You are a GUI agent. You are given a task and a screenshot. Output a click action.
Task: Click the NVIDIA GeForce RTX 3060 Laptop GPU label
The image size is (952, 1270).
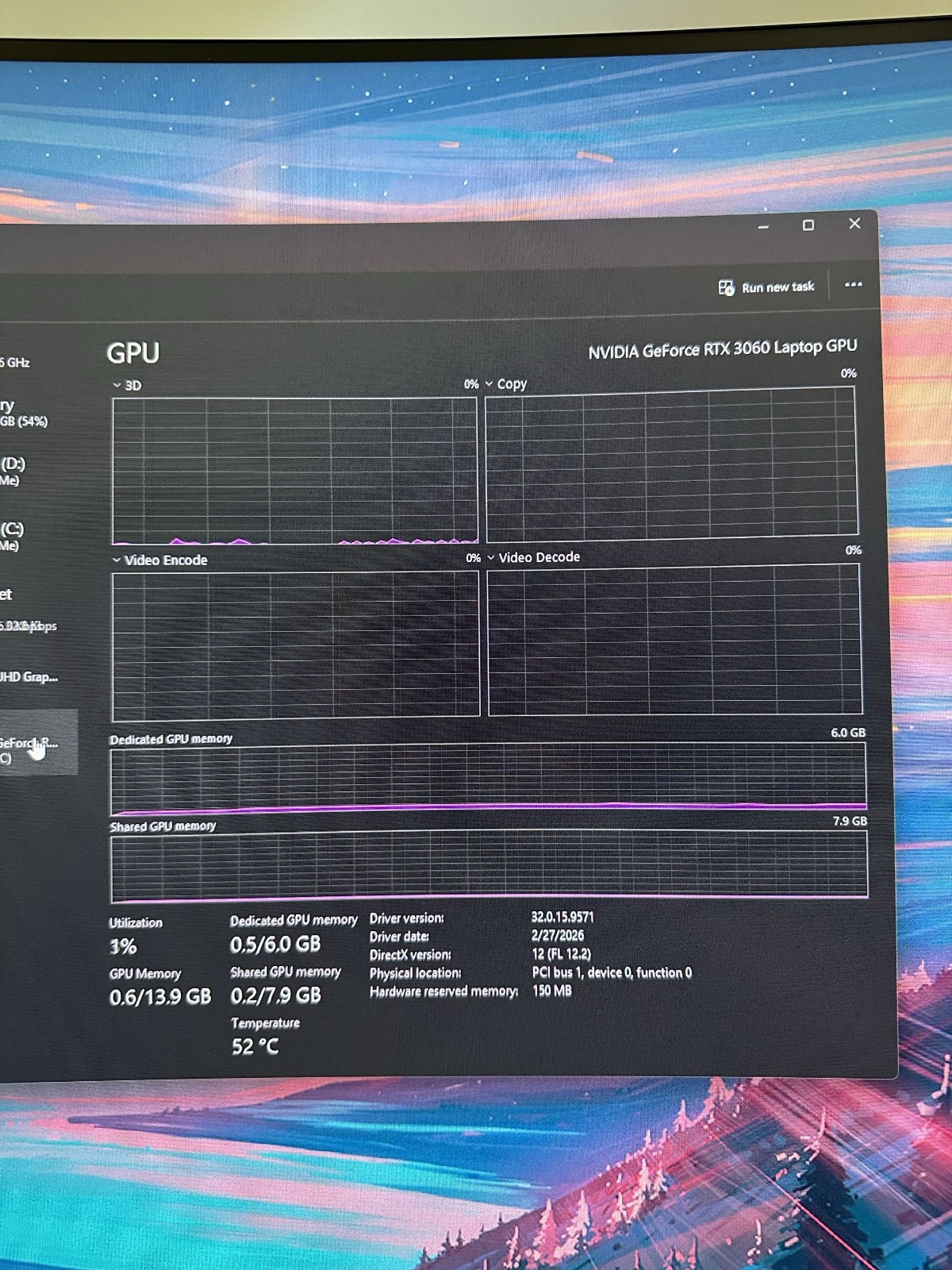pos(723,349)
